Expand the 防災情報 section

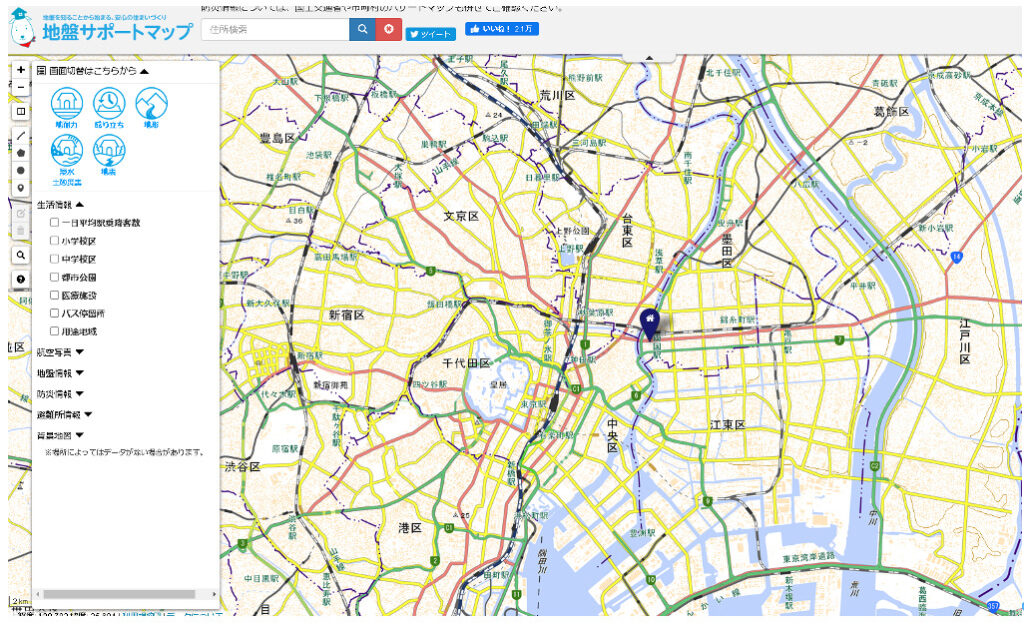click(x=60, y=394)
